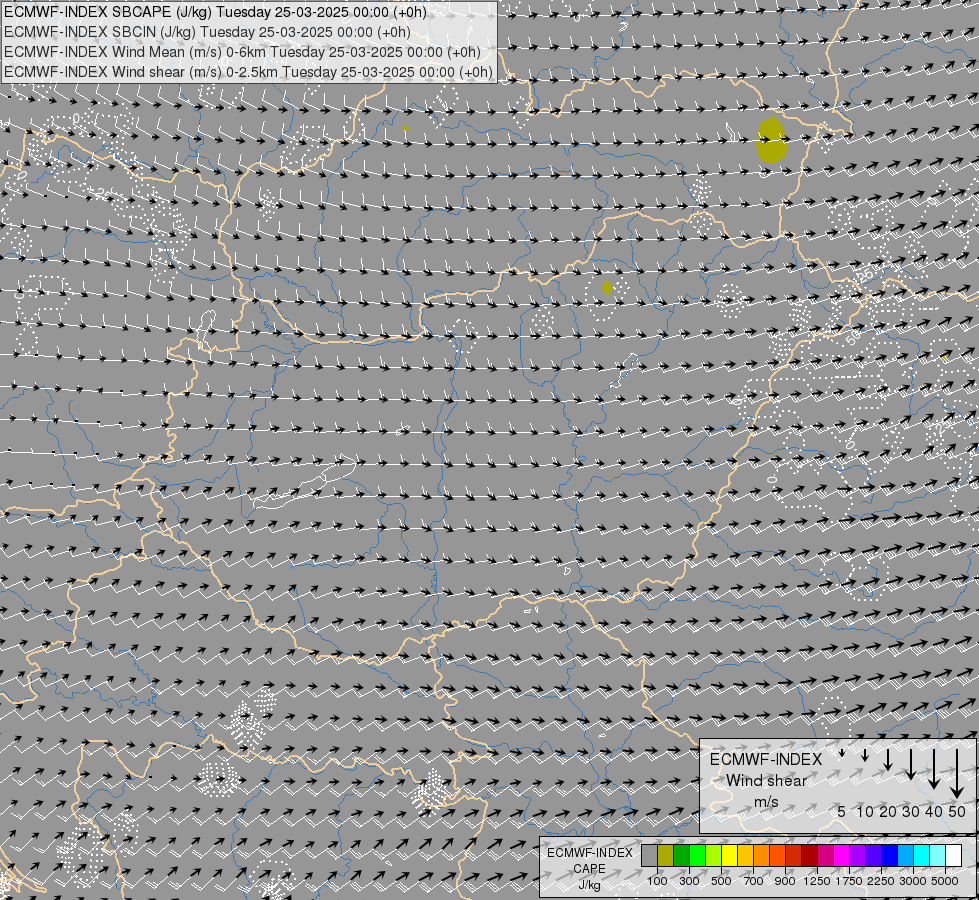Click the SBCIN title line
The height and width of the screenshot is (900, 979).
click(207, 32)
